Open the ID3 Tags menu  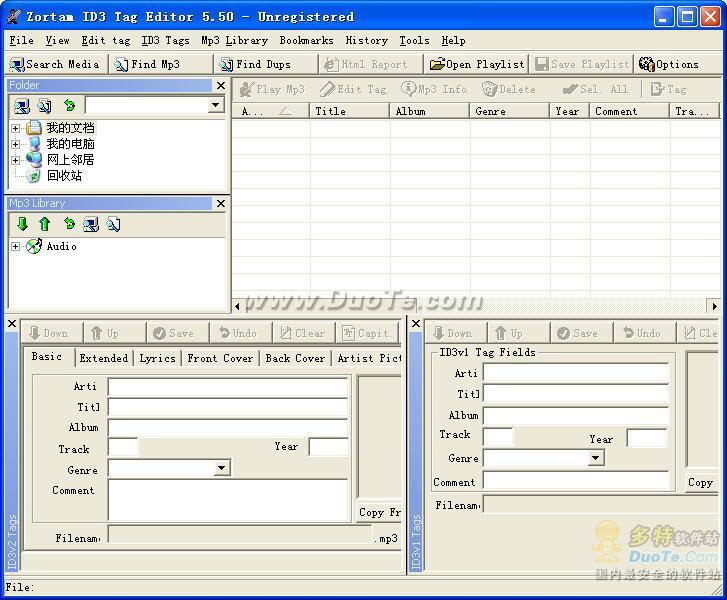point(165,40)
